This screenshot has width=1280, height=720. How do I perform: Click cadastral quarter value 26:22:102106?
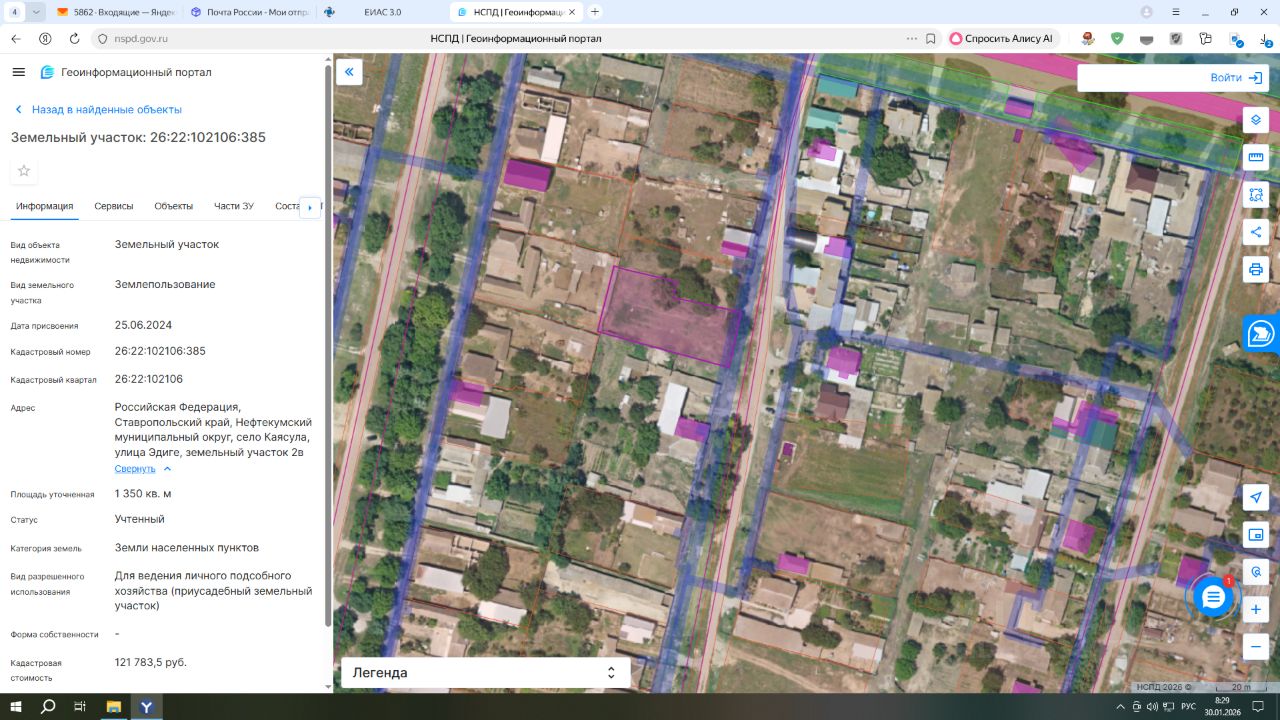pos(149,379)
